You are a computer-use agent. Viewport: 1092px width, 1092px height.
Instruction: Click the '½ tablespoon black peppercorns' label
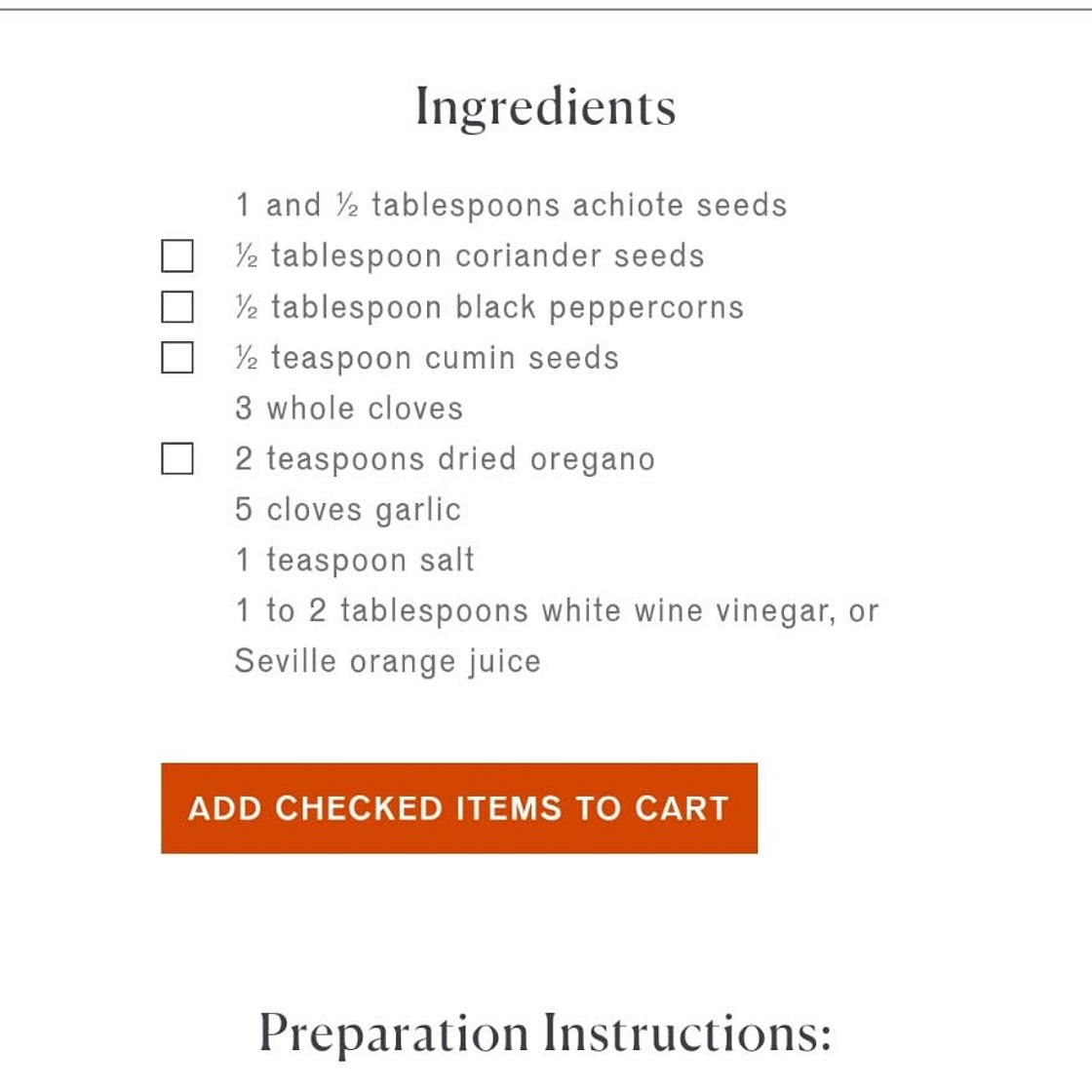point(488,307)
